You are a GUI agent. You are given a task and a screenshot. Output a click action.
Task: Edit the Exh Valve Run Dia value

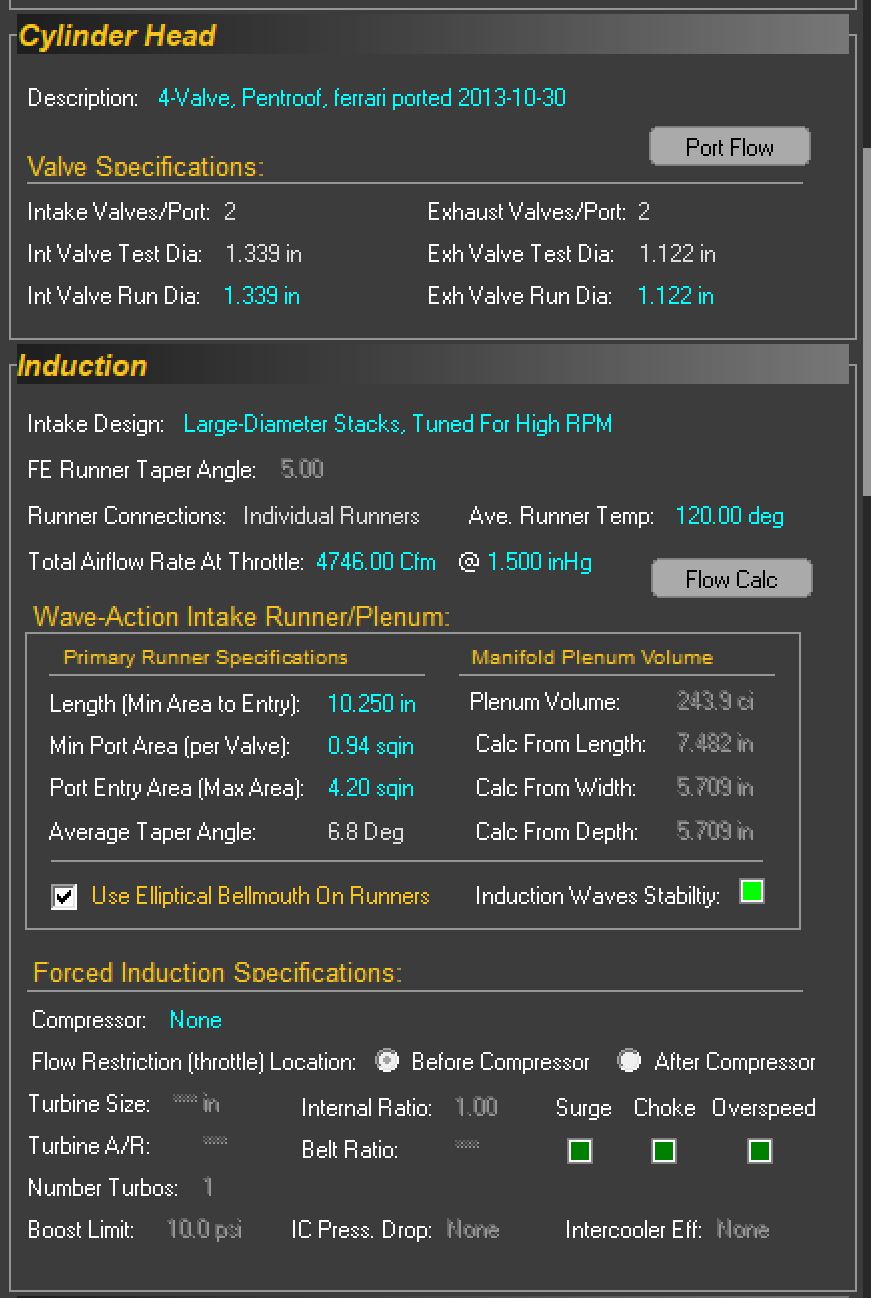click(x=675, y=296)
